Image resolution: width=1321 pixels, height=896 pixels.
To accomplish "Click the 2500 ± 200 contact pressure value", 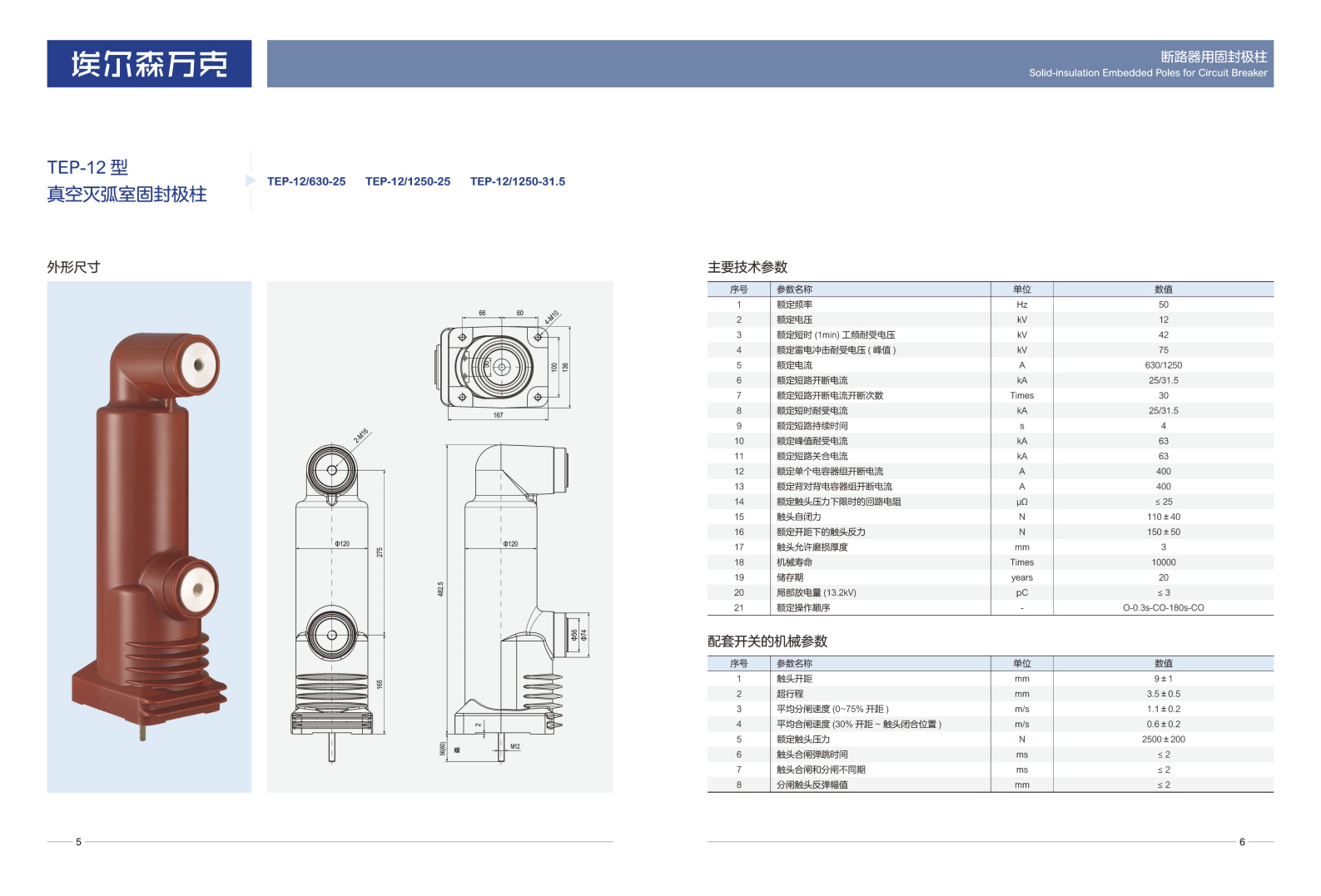I will [1163, 740].
